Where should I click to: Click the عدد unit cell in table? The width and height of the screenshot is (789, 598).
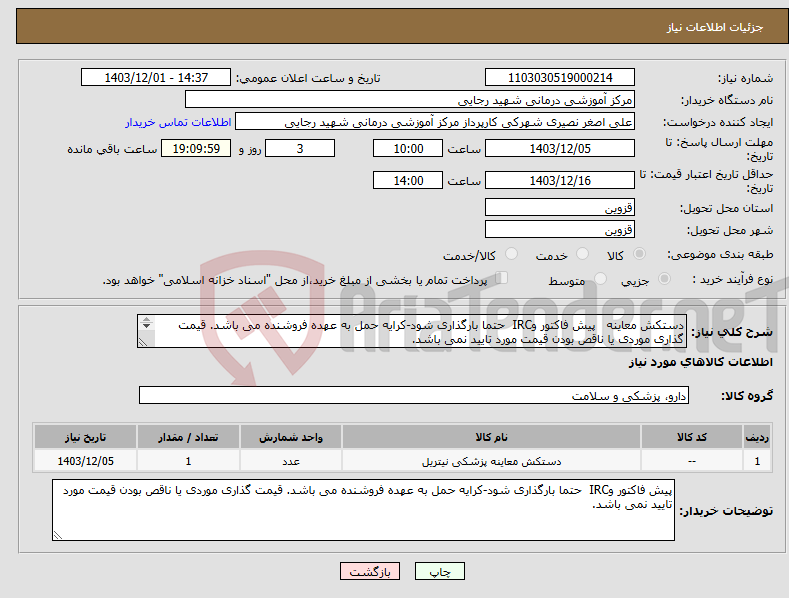291,461
